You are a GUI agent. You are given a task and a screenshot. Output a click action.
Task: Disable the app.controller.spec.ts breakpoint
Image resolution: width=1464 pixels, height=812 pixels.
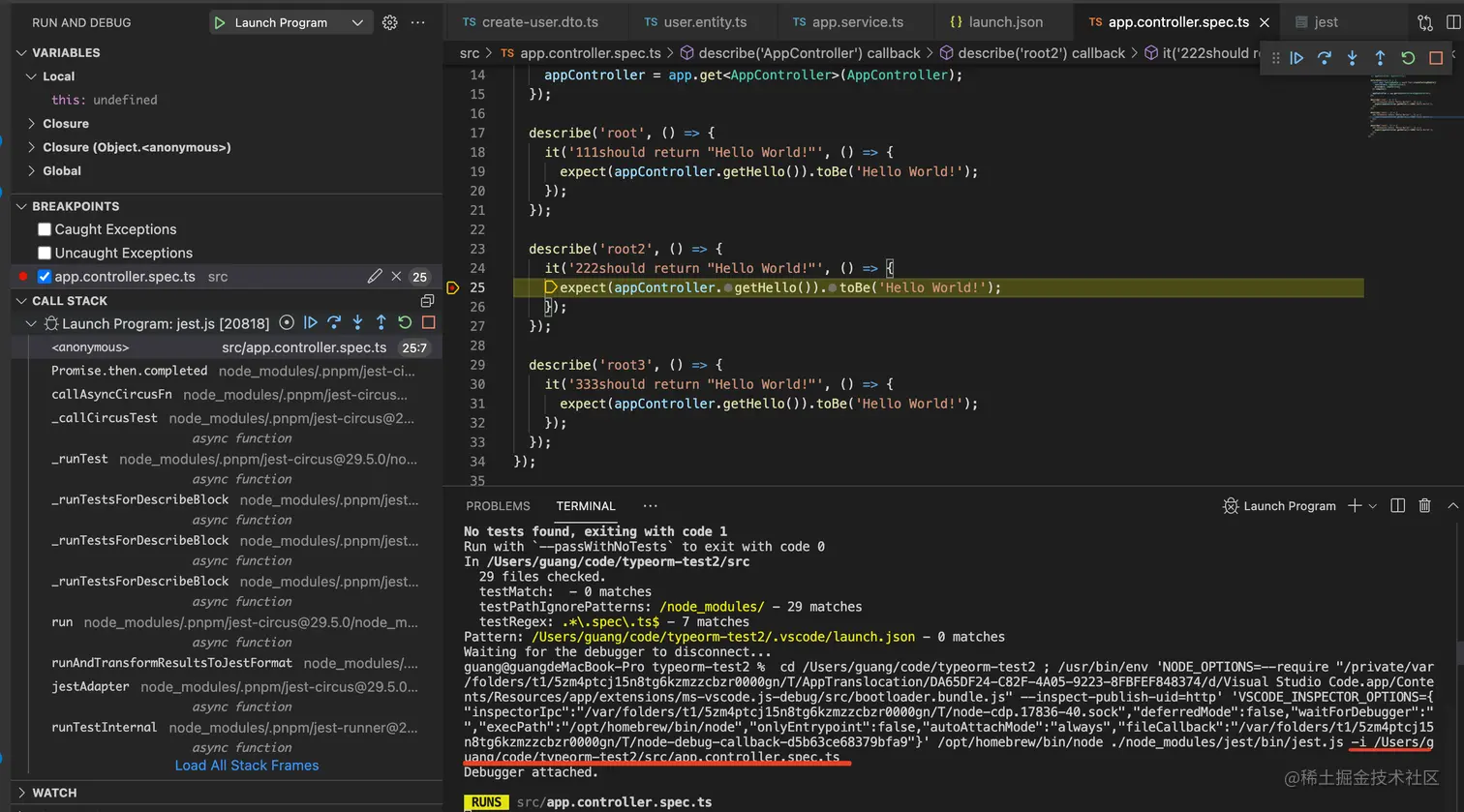point(45,277)
